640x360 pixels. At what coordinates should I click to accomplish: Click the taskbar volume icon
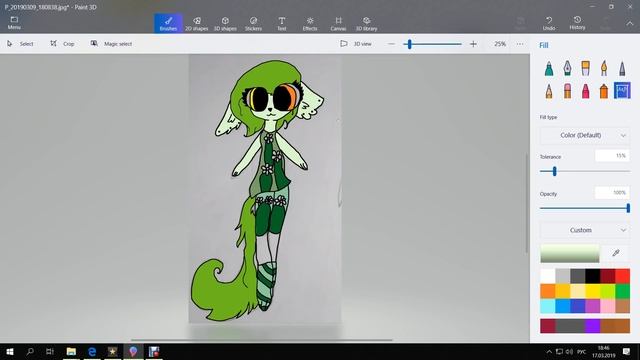569,351
